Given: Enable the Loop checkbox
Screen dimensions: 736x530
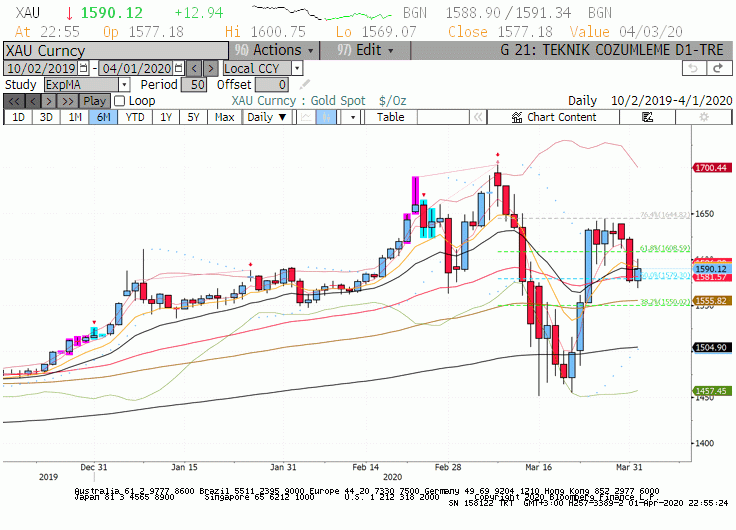Looking at the screenshot, I should [120, 101].
